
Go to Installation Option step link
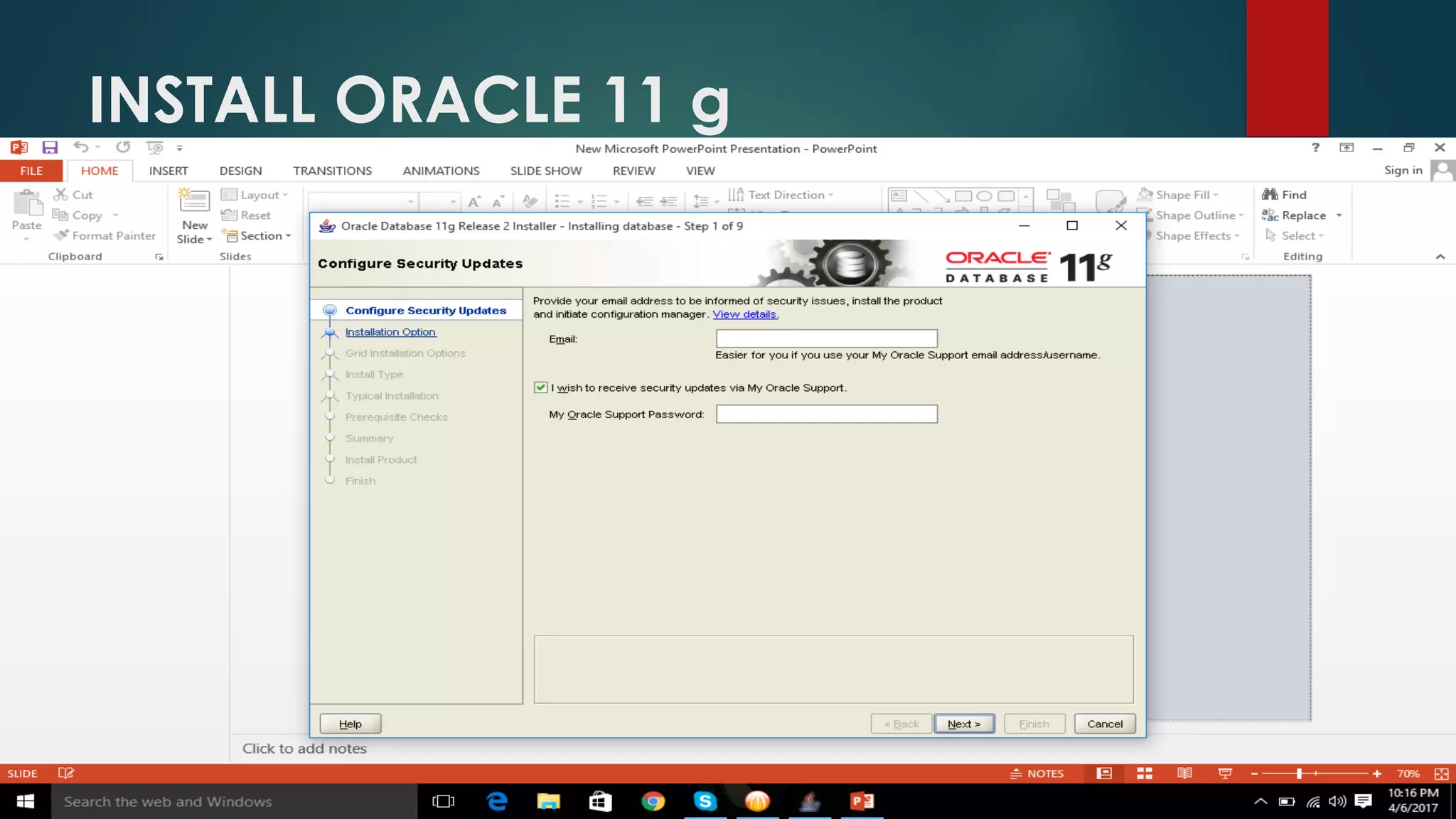[390, 332]
